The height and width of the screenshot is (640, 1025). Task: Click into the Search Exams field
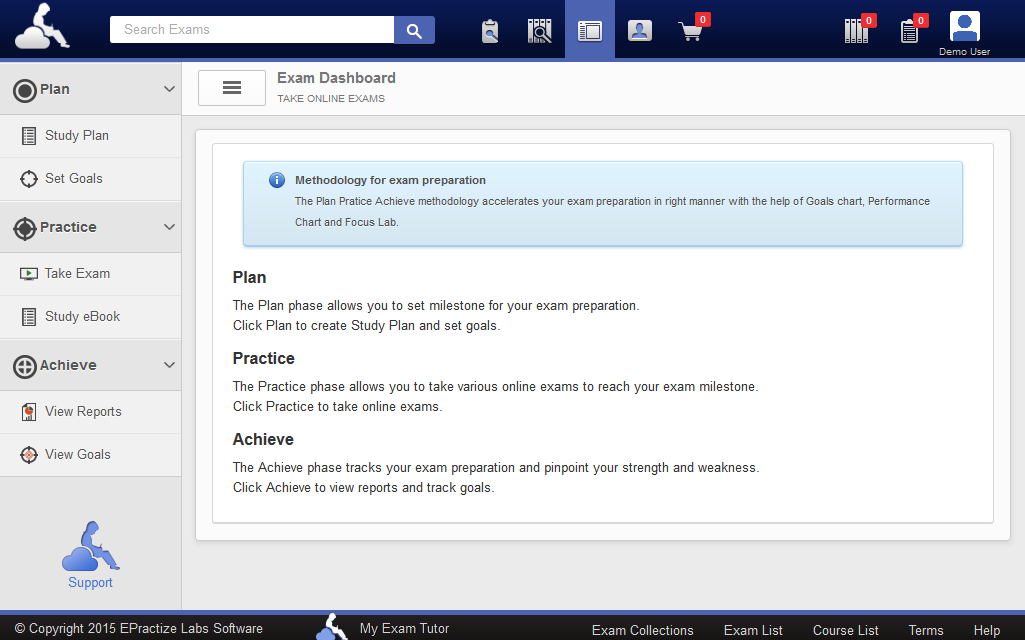click(x=252, y=30)
